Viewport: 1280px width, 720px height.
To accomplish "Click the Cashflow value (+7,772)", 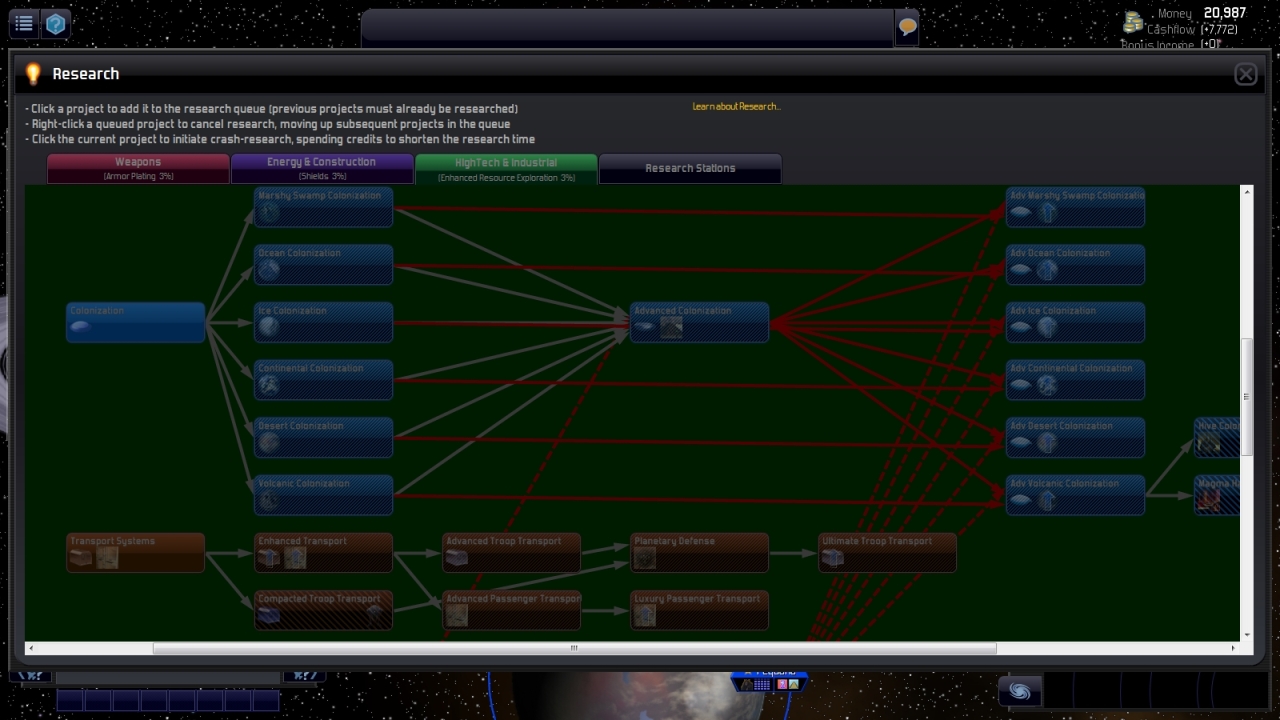I will (x=1220, y=30).
